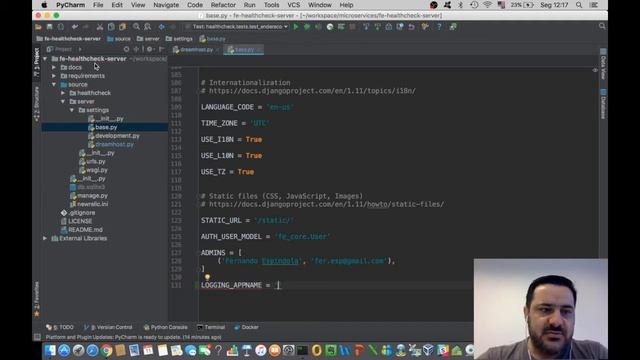This screenshot has width=640, height=360.
Task: Collapse fe-healthcheck-server root node
Action: 45,59
